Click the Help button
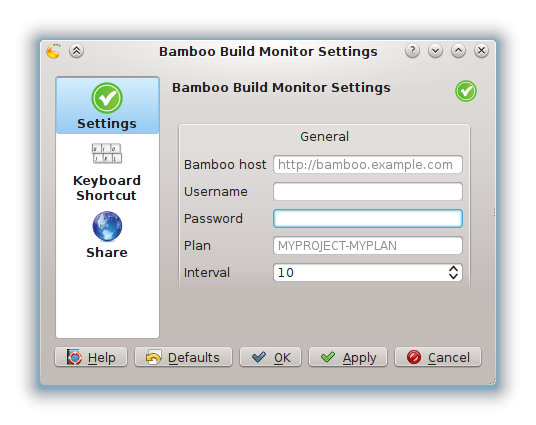Viewport: 536px width, 425px height. click(91, 357)
